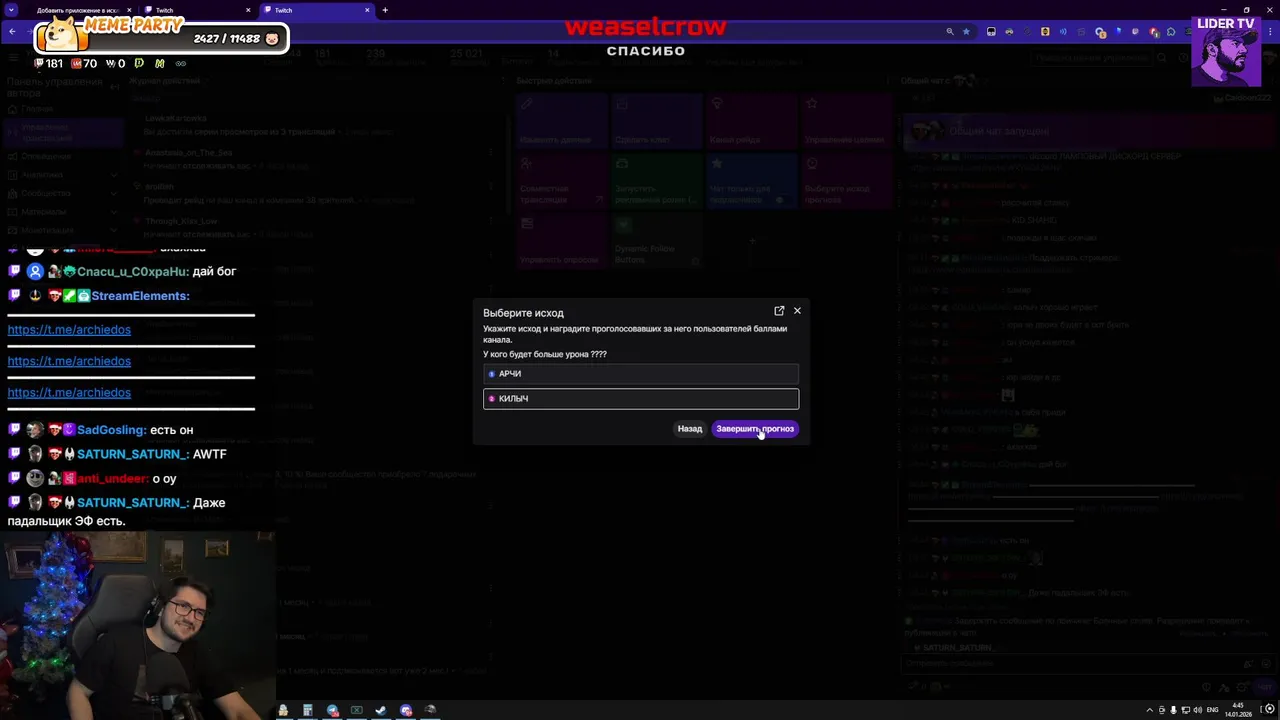Collapse the dashboard sidebar arrow

point(114,87)
